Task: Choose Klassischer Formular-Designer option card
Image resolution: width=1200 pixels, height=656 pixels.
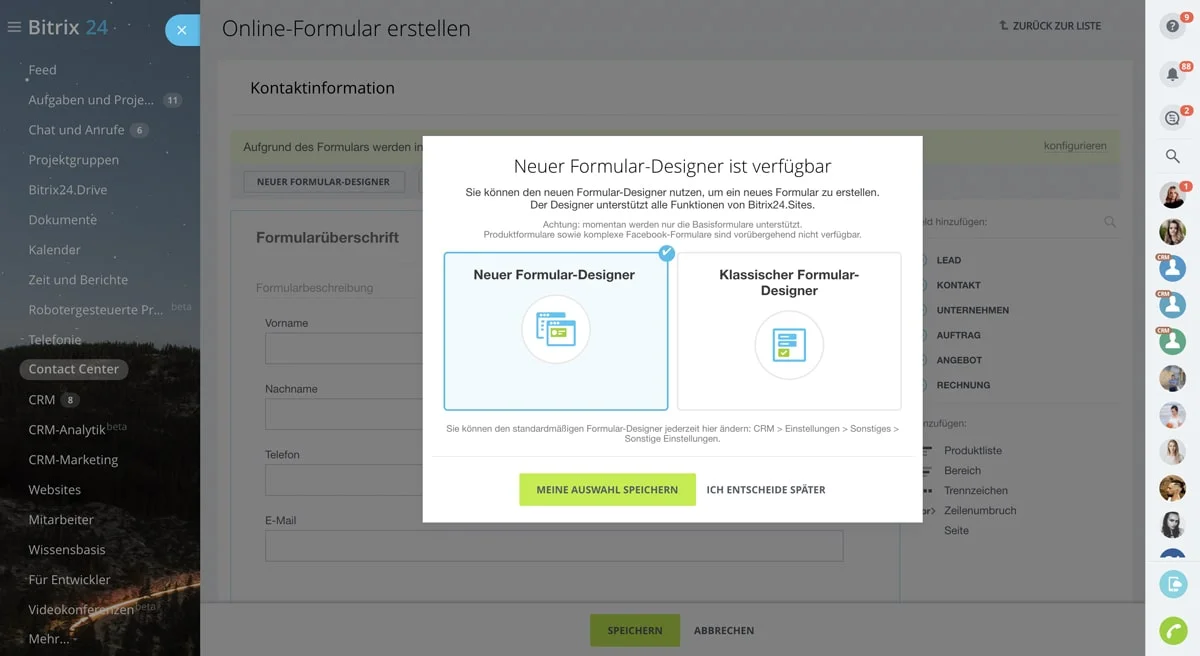Action: click(789, 330)
